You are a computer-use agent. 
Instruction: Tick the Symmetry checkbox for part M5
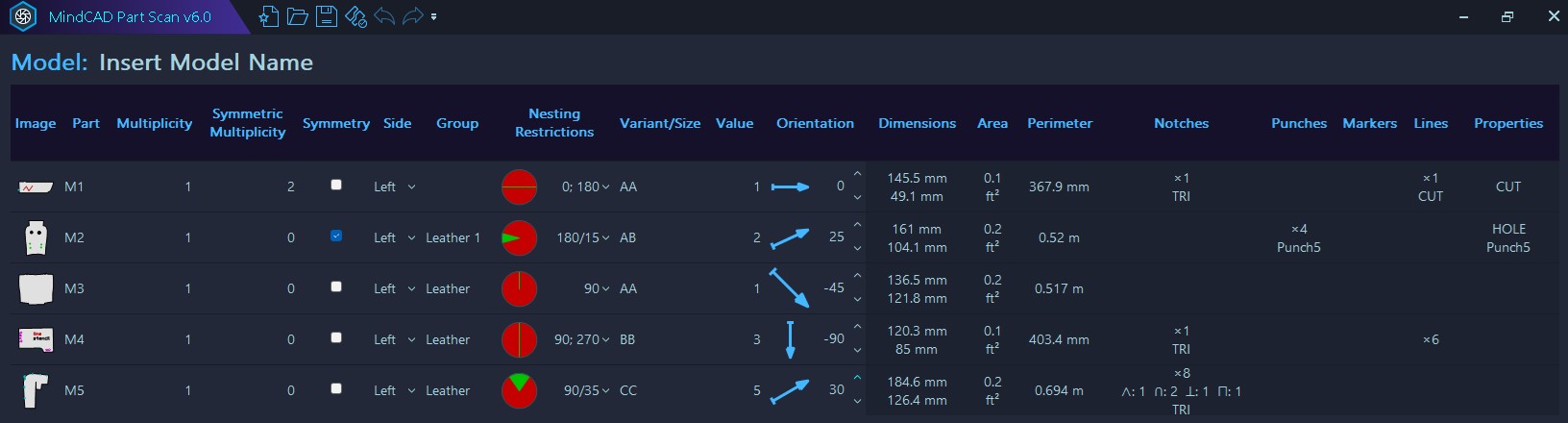tap(336, 388)
